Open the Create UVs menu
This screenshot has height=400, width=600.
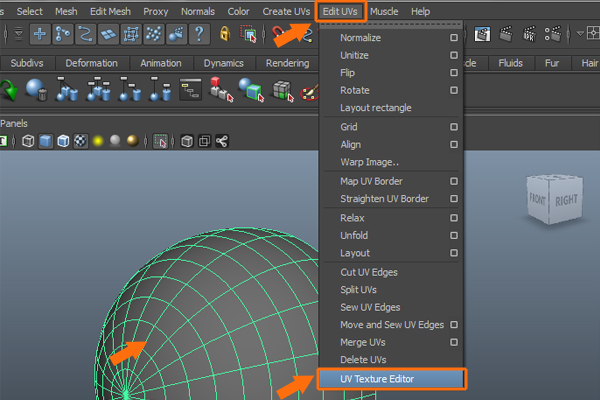(x=286, y=11)
